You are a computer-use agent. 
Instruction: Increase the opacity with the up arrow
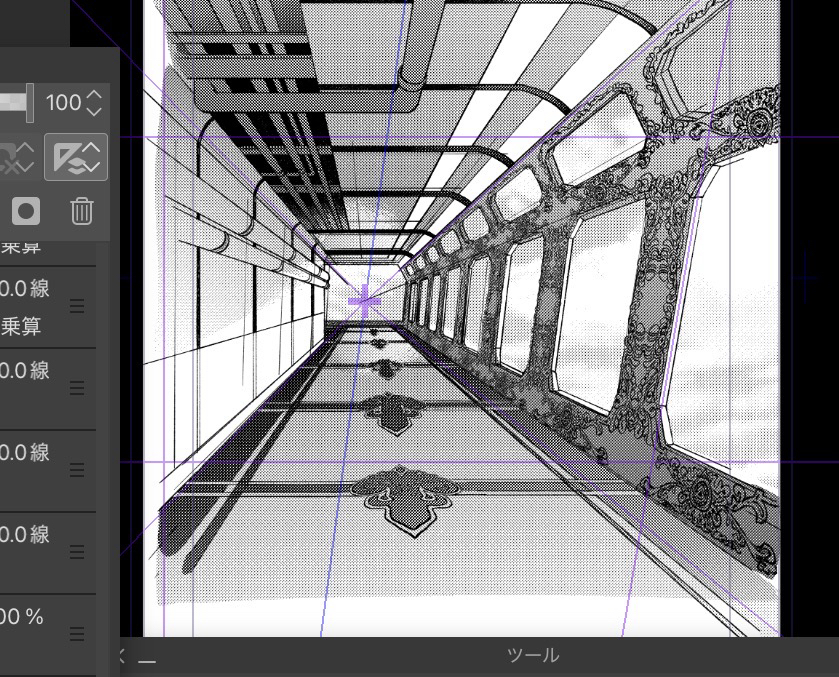(95, 95)
